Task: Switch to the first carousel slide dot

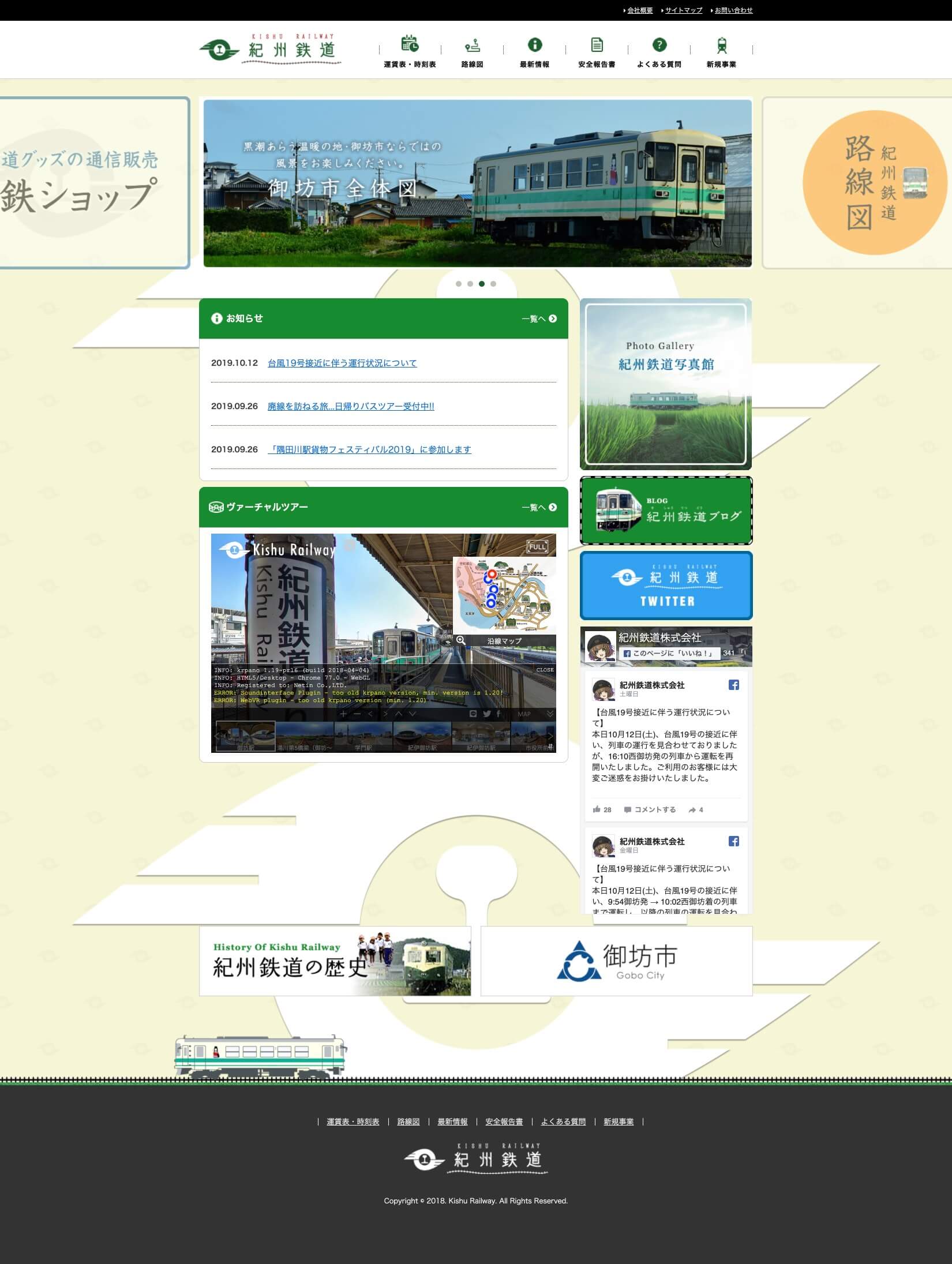Action: click(459, 284)
